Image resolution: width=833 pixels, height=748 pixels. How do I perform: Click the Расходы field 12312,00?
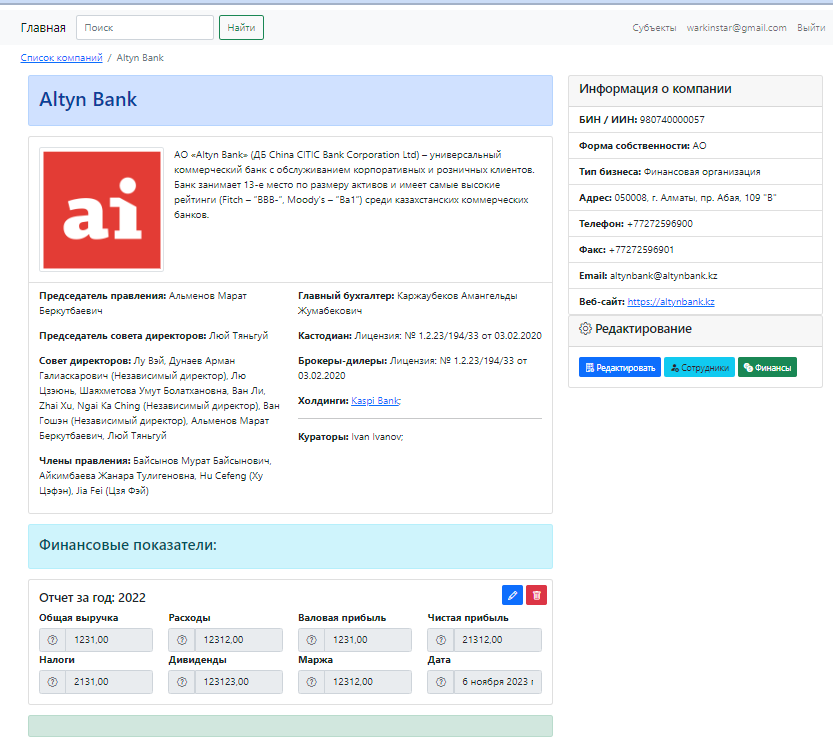click(x=239, y=640)
